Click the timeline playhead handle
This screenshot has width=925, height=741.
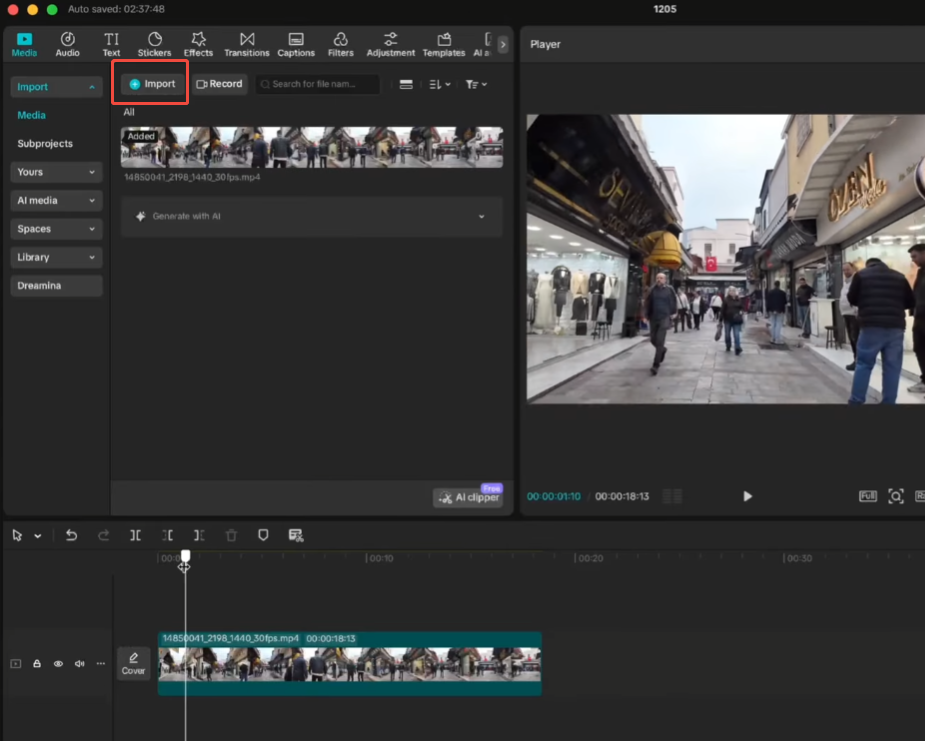[x=185, y=556]
